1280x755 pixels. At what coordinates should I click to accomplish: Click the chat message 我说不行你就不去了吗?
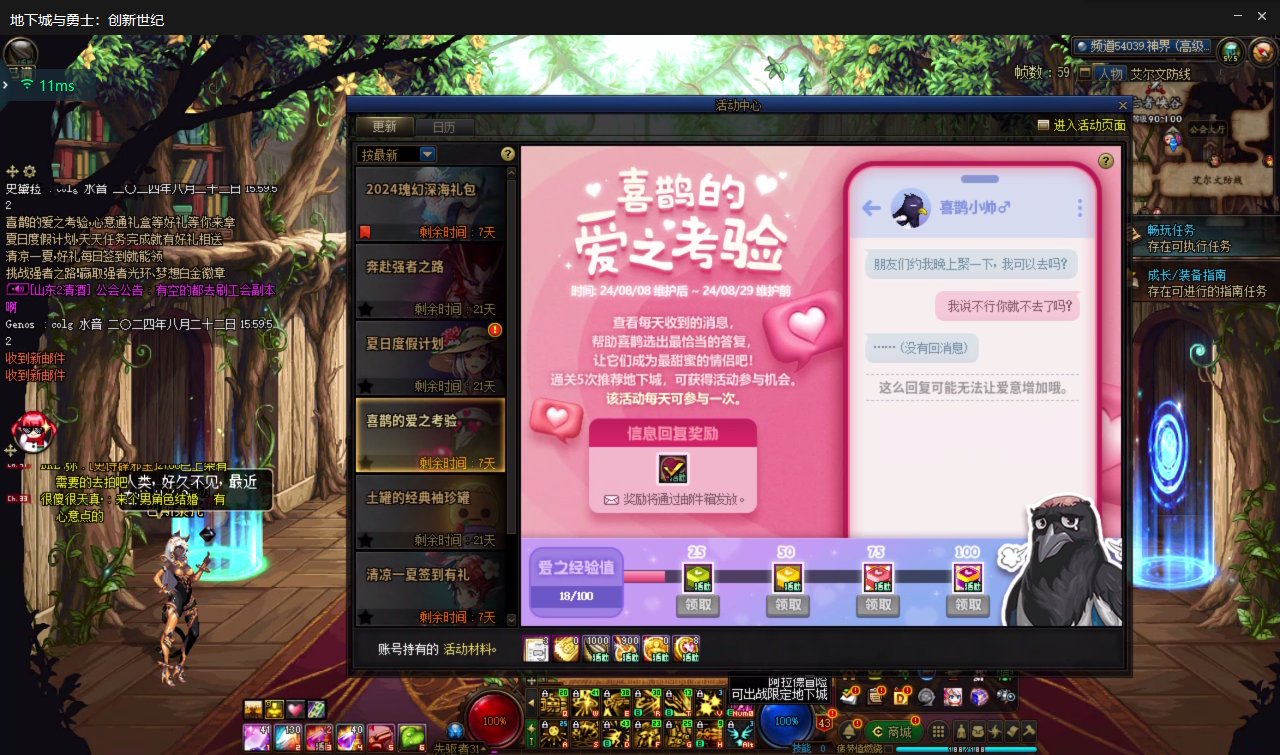(1009, 306)
